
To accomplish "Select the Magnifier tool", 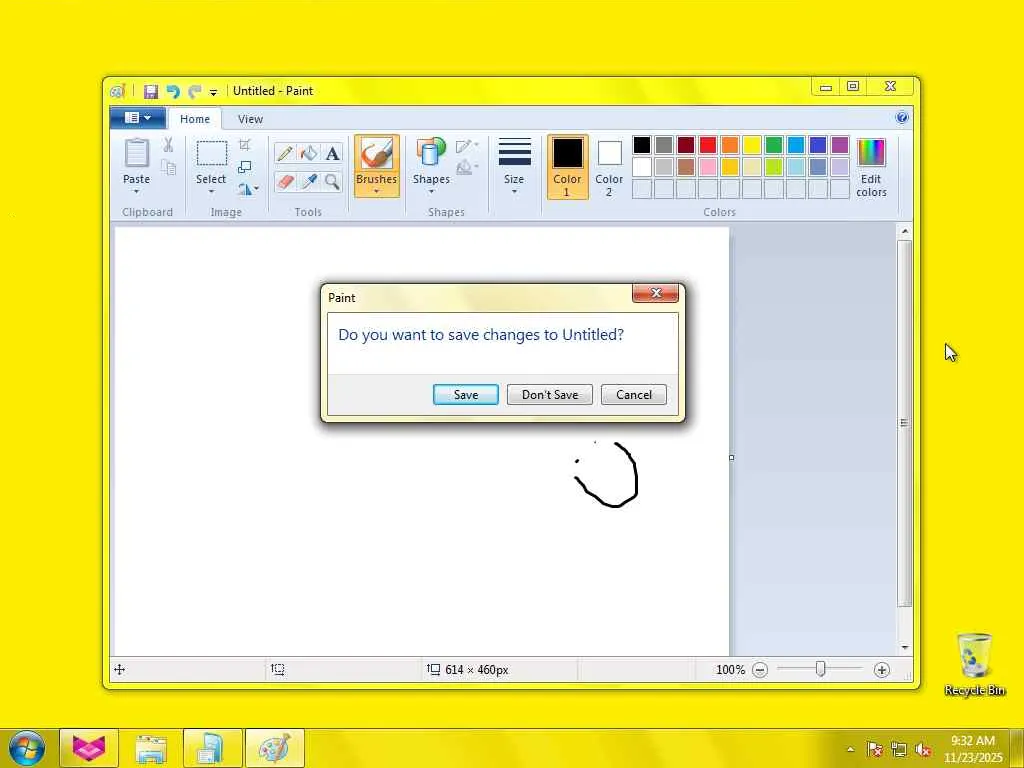I will 332,182.
